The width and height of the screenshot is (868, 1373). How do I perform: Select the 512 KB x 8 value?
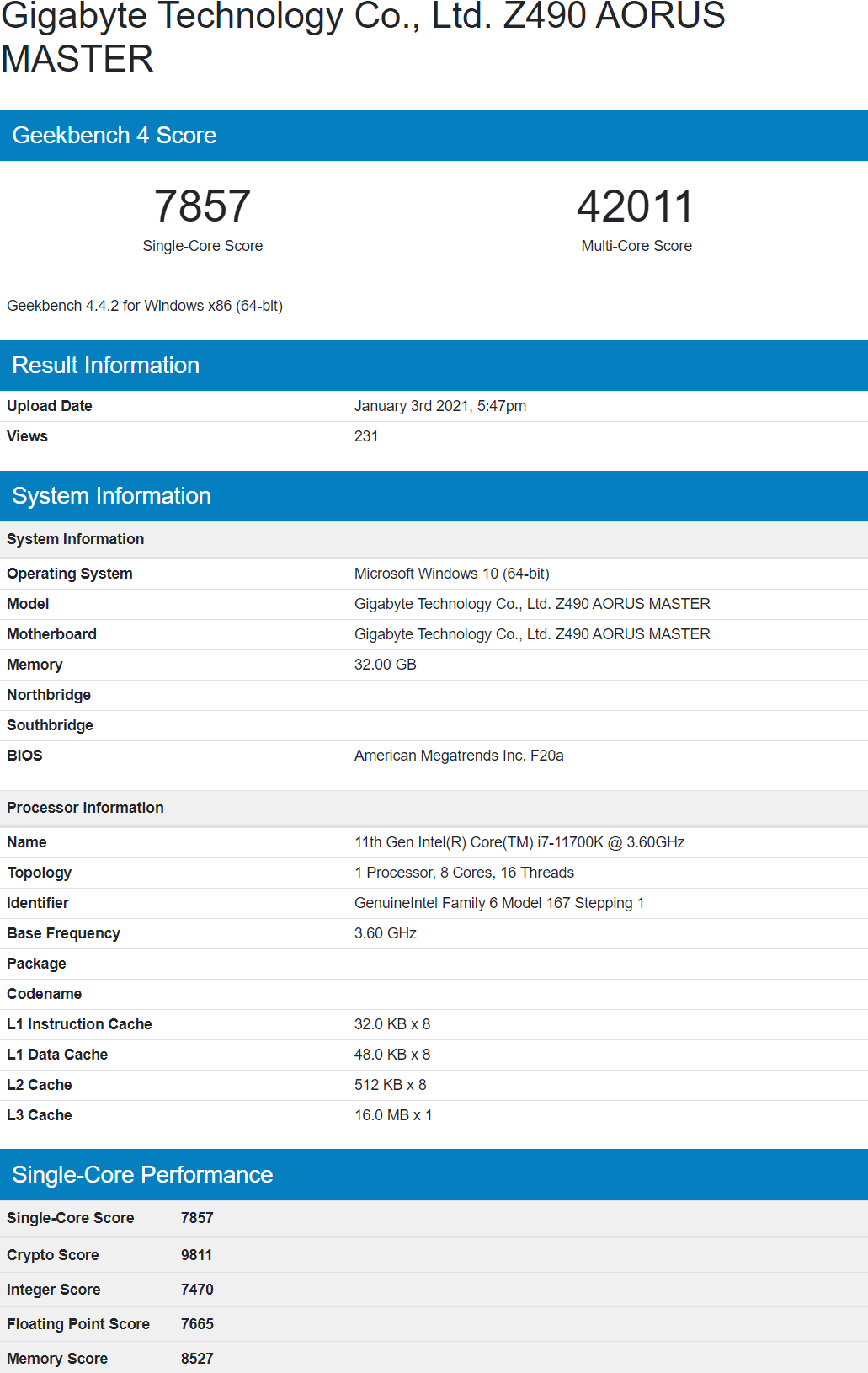tap(391, 1085)
